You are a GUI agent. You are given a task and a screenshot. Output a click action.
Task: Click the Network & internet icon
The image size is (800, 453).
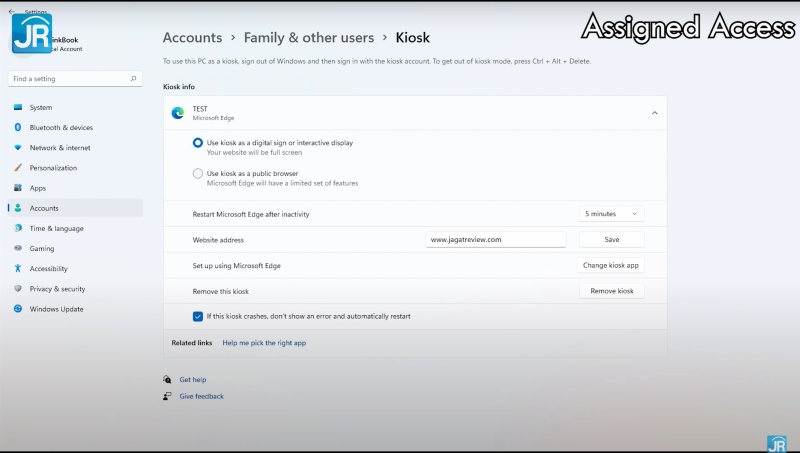tap(17, 147)
